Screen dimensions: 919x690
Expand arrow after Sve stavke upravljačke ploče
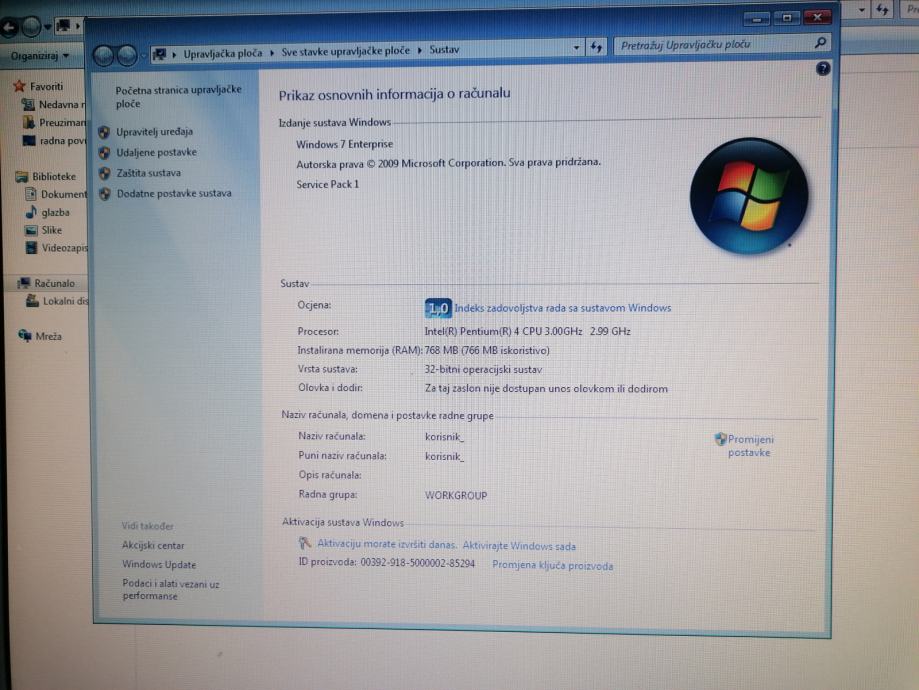(420, 50)
